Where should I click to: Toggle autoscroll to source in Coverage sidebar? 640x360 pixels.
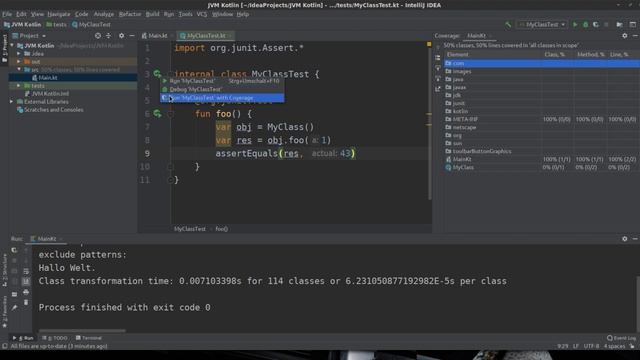tap(438, 68)
